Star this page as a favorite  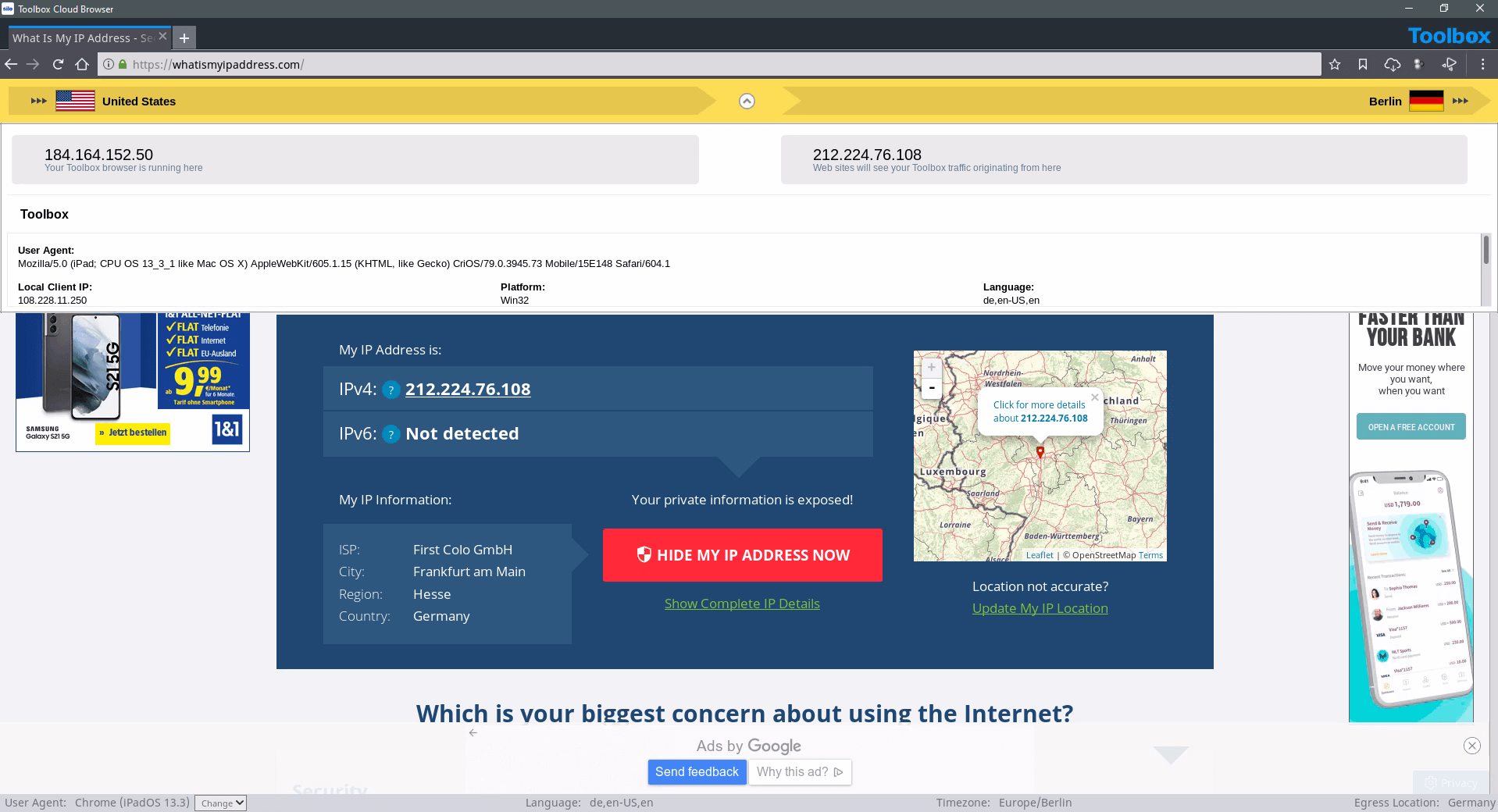(x=1335, y=64)
